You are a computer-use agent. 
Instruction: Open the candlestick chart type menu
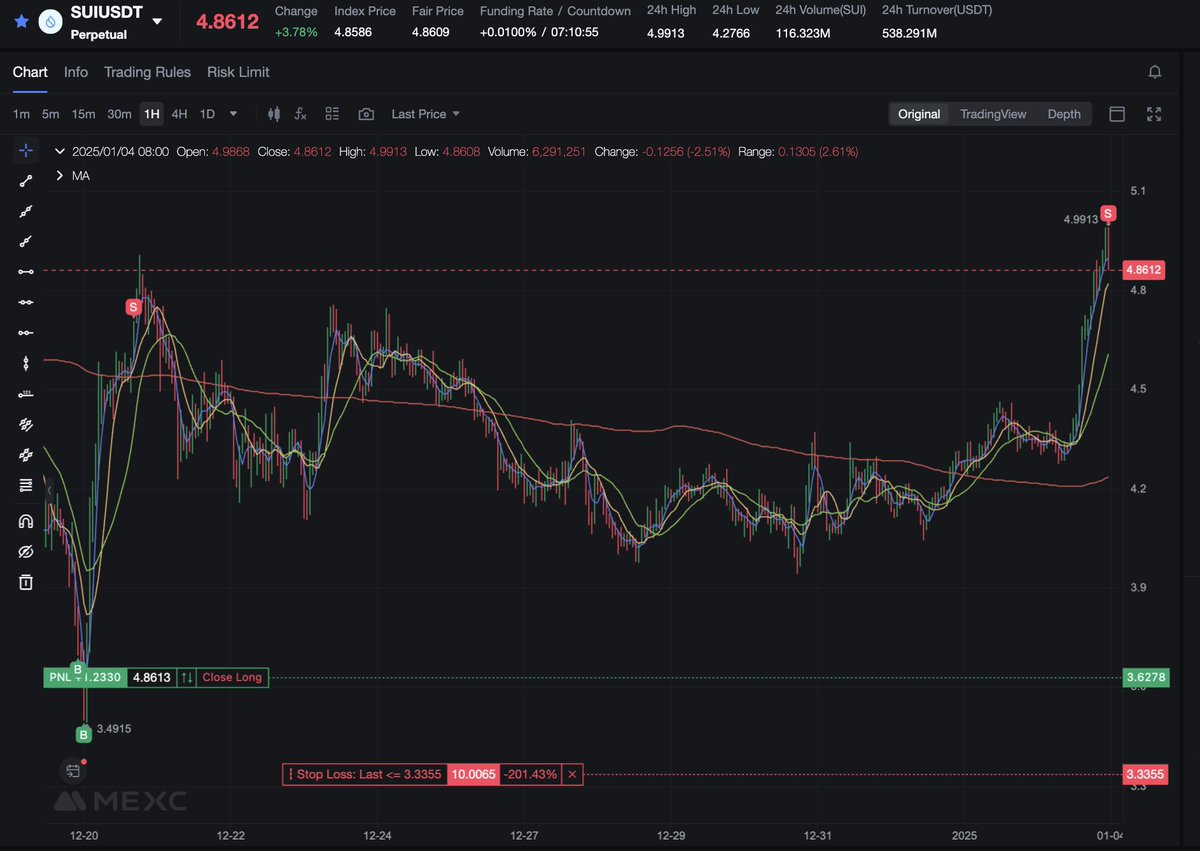(274, 114)
